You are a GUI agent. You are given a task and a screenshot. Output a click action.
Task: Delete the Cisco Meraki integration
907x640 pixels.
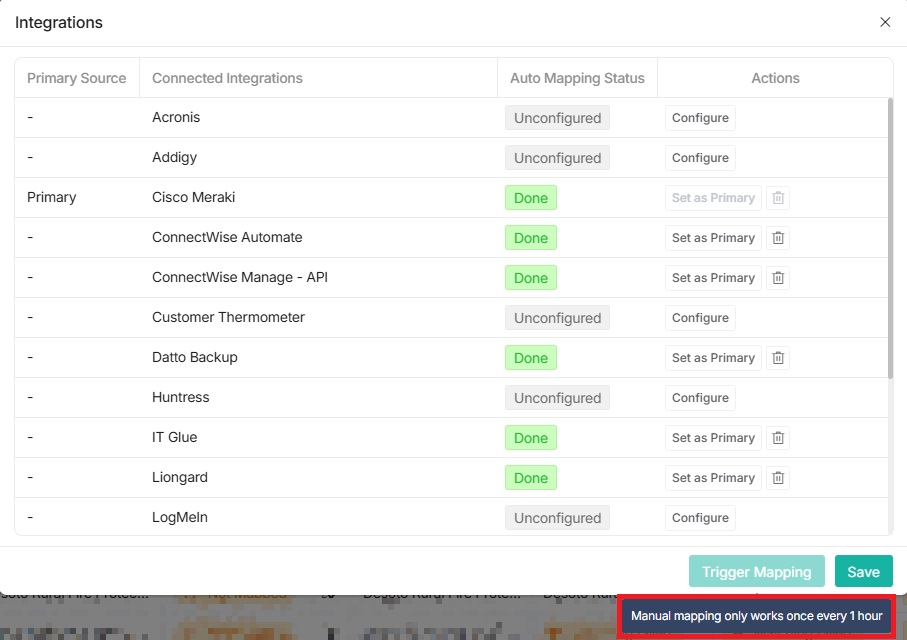(x=778, y=198)
